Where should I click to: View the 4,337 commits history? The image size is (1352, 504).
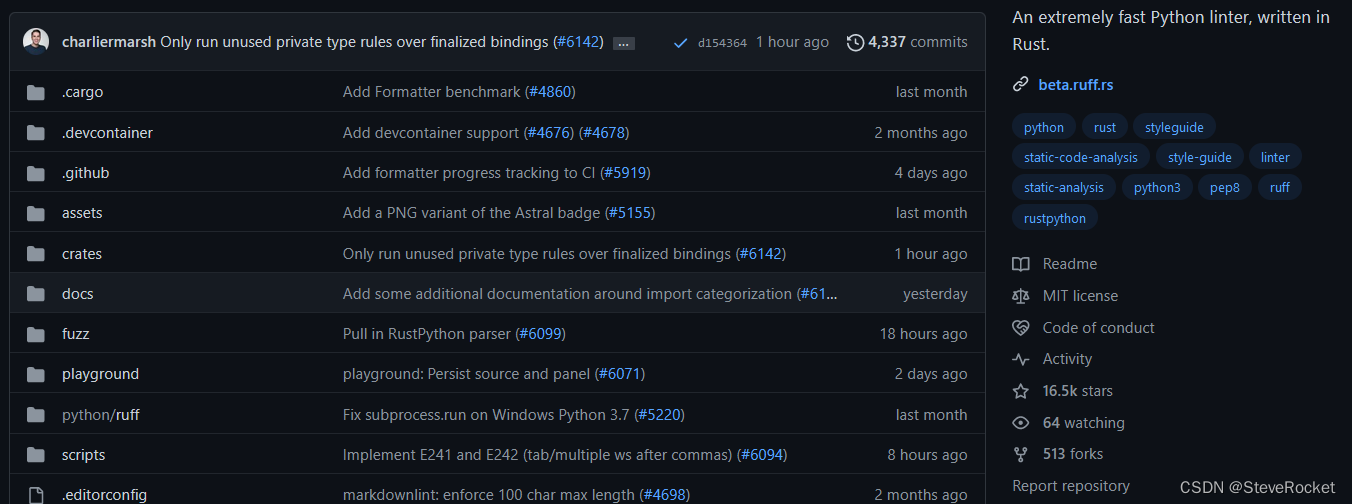coord(918,42)
